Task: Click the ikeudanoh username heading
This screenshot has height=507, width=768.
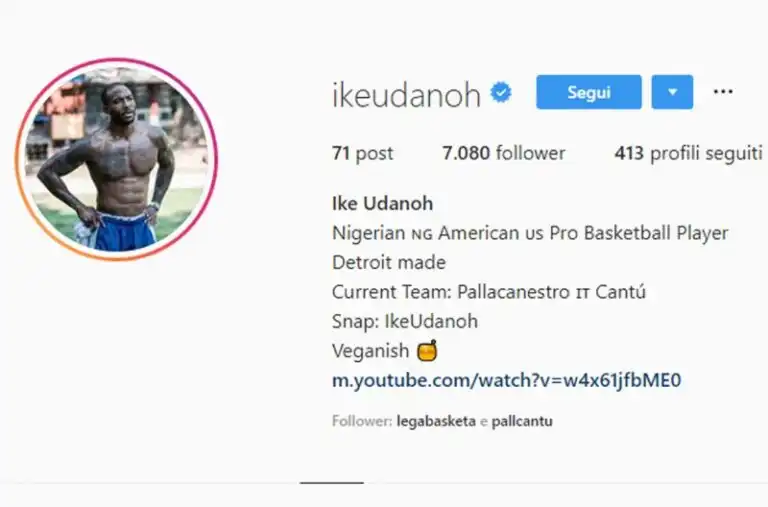Action: click(407, 94)
